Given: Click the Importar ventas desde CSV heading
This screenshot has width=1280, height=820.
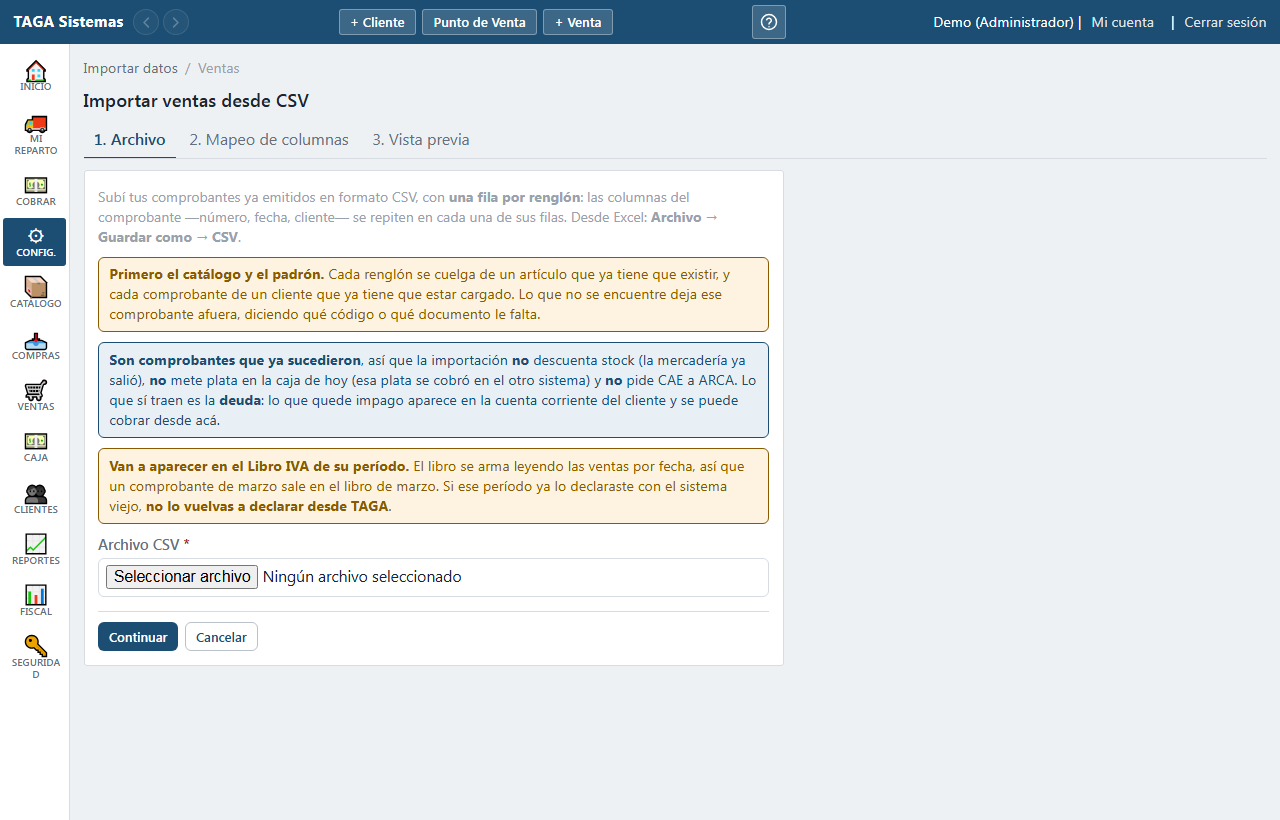Looking at the screenshot, I should click(196, 101).
